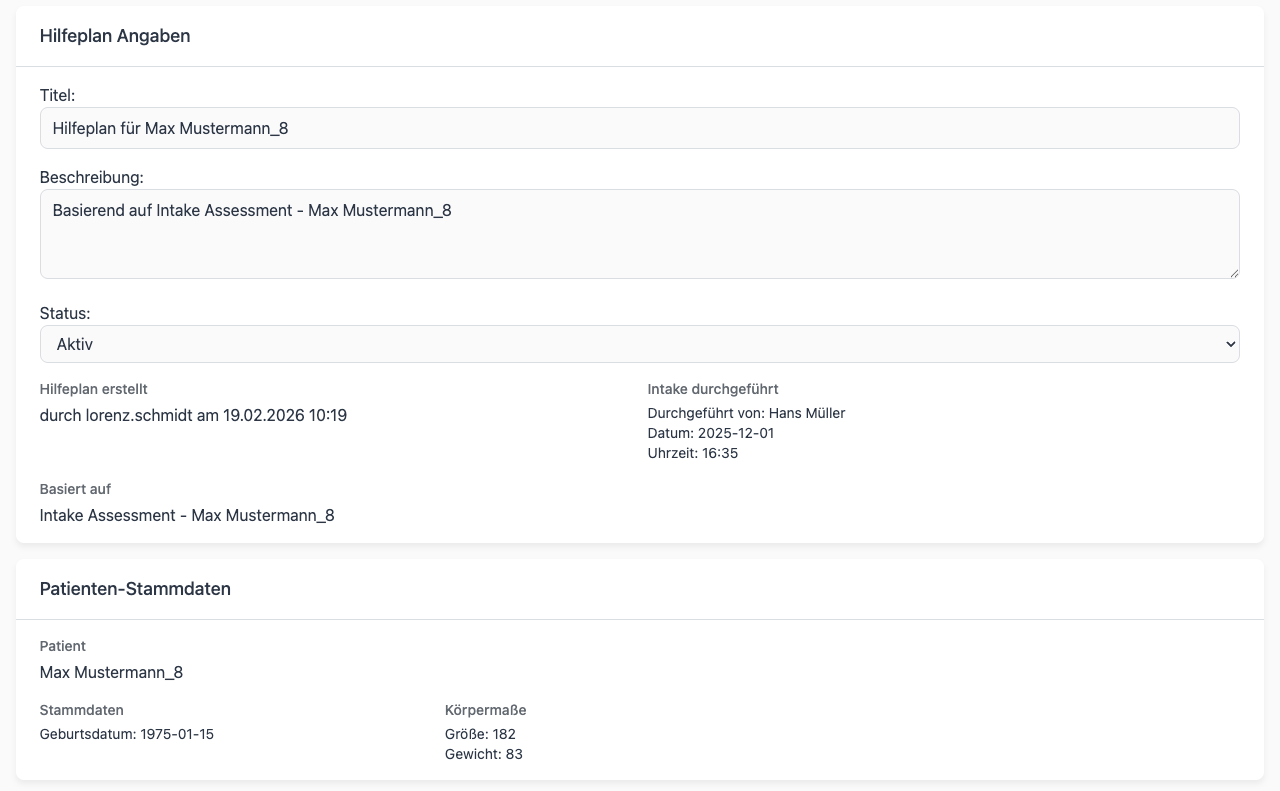Select the Hilfeplan Angaben section heading
The height and width of the screenshot is (791, 1280).
tap(115, 36)
